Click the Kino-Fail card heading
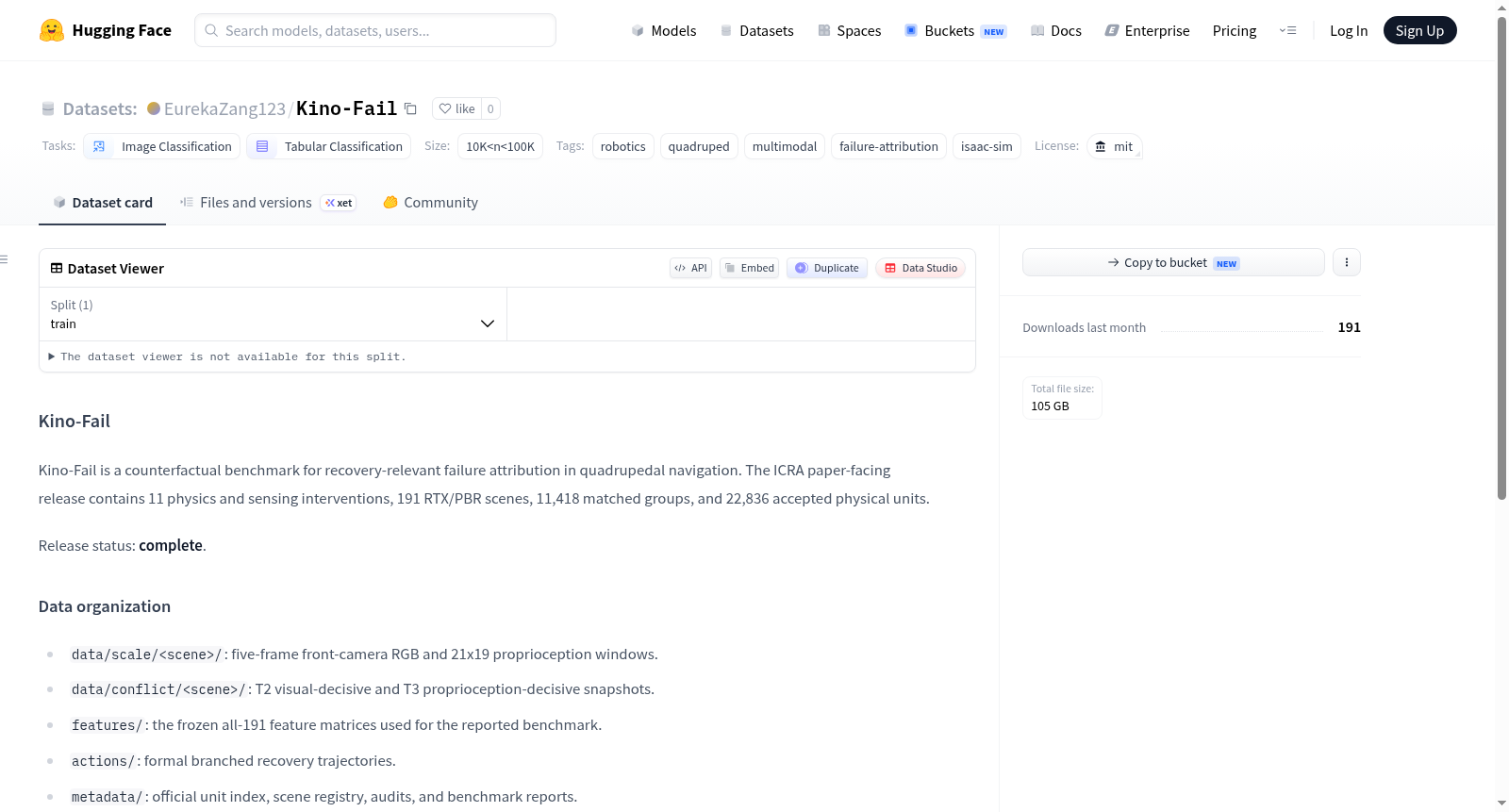The width and height of the screenshot is (1509, 812). point(75,422)
